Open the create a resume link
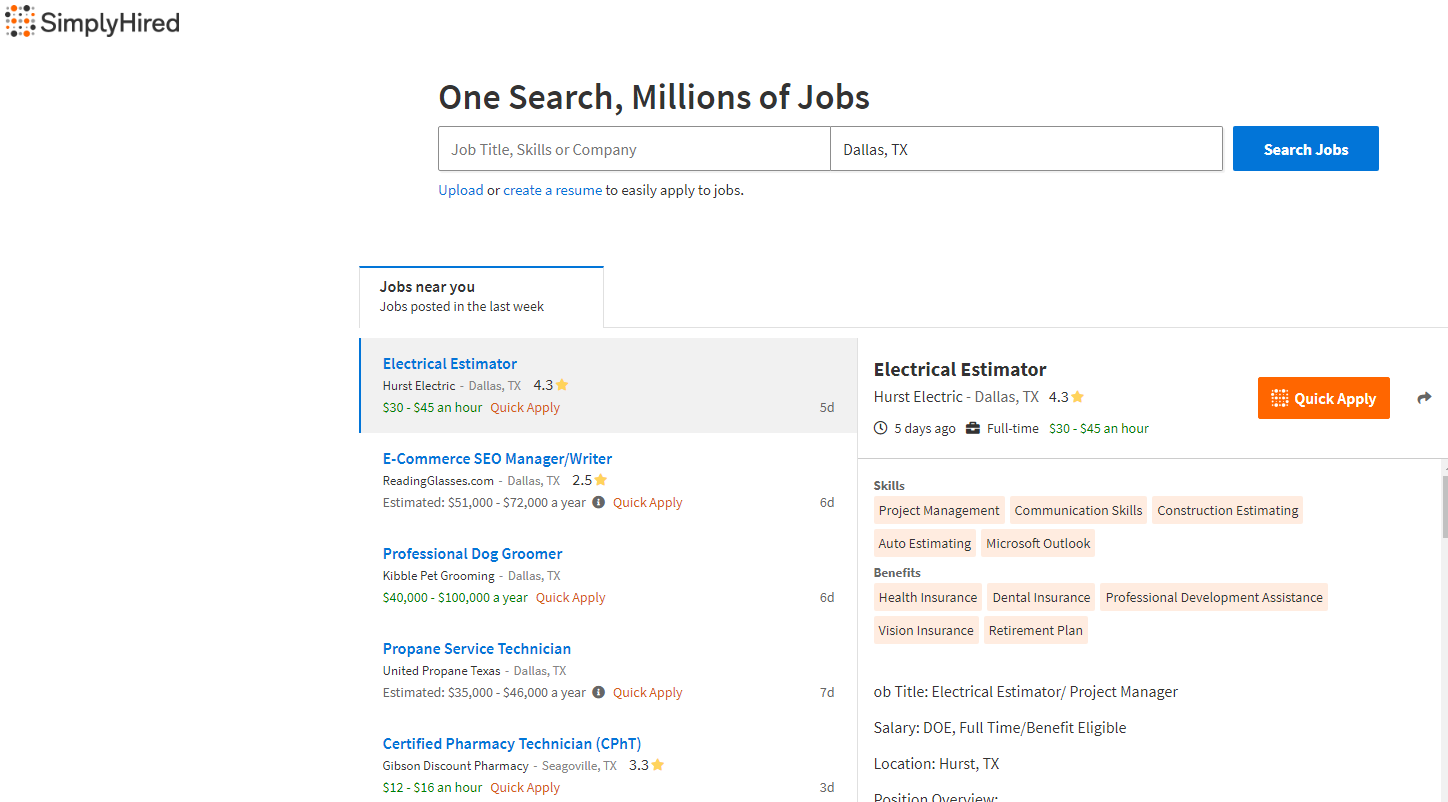This screenshot has width=1448, height=802. pos(552,190)
